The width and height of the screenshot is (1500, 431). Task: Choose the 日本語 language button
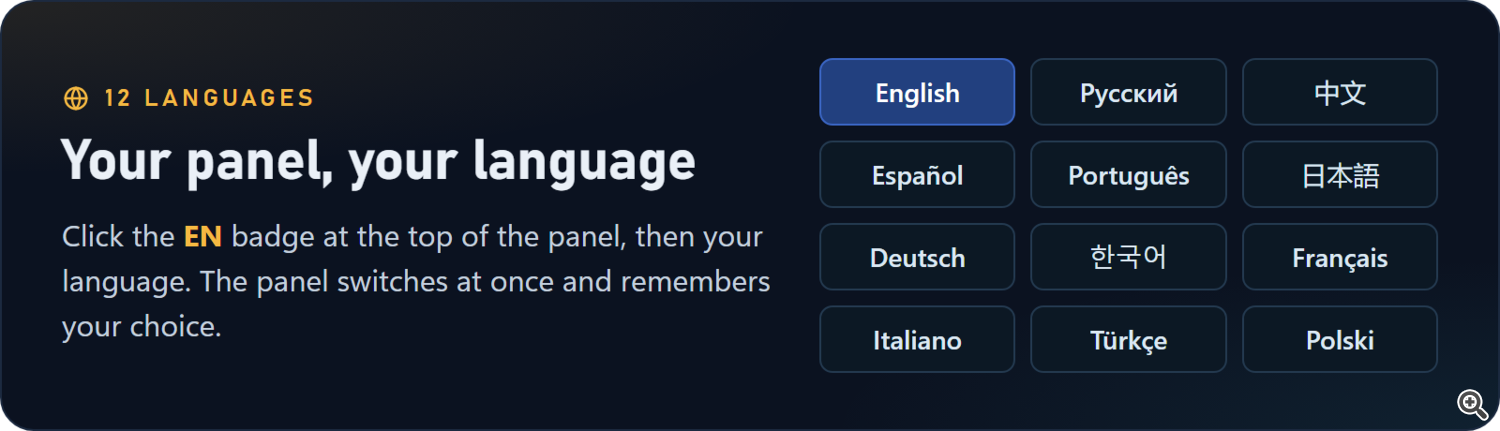(x=1340, y=175)
